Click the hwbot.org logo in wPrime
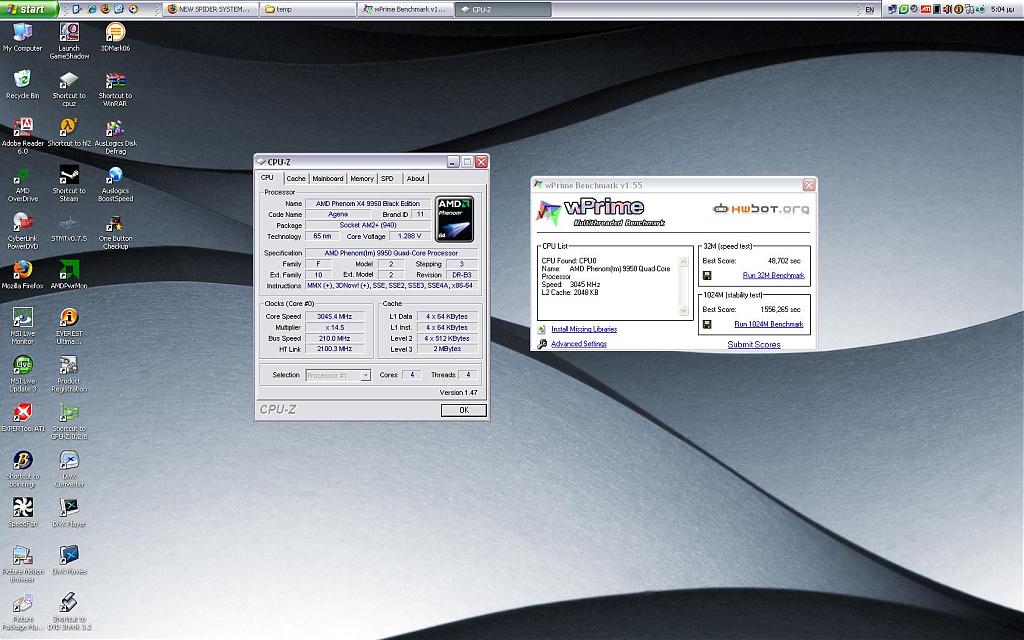The image size is (1024, 640). click(760, 208)
